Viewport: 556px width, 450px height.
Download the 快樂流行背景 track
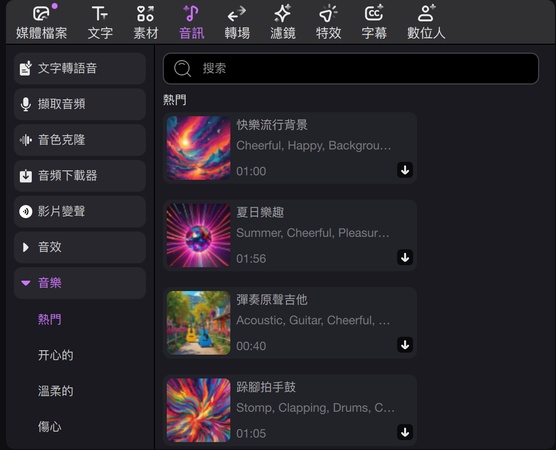(x=405, y=170)
